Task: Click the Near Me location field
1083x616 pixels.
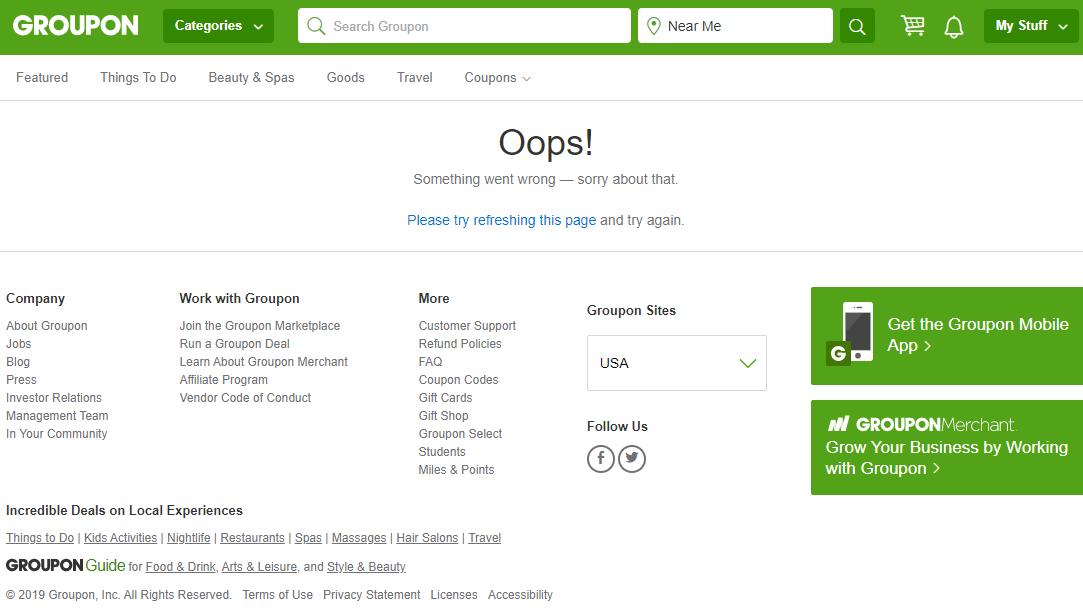Action: [735, 26]
